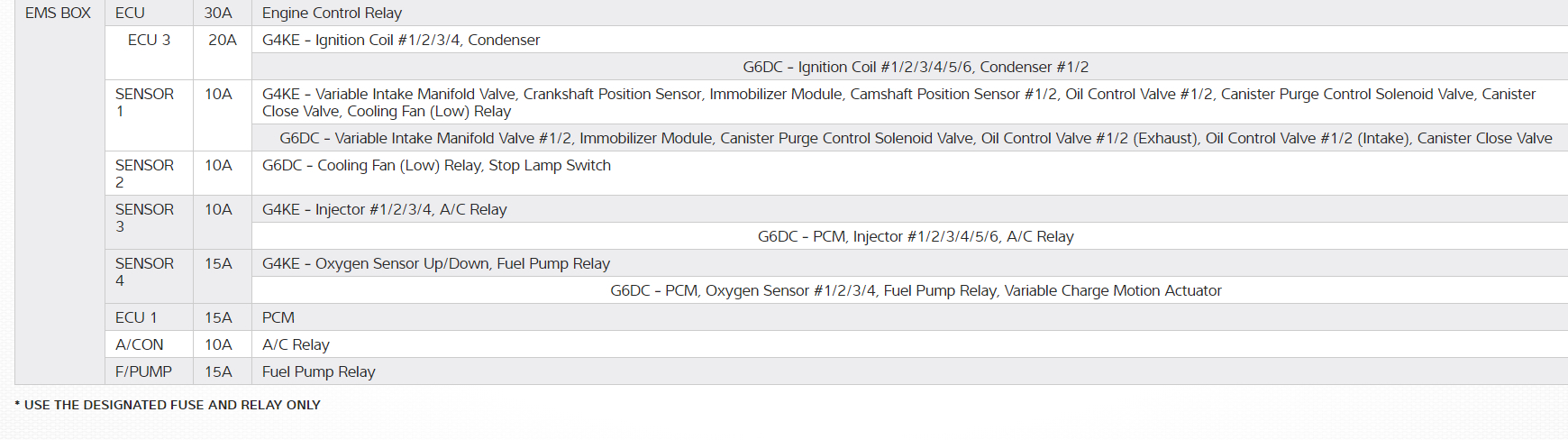Click the G6DC PCM, Injector description
This screenshot has width=1568, height=440.
pyautogui.click(x=916, y=237)
